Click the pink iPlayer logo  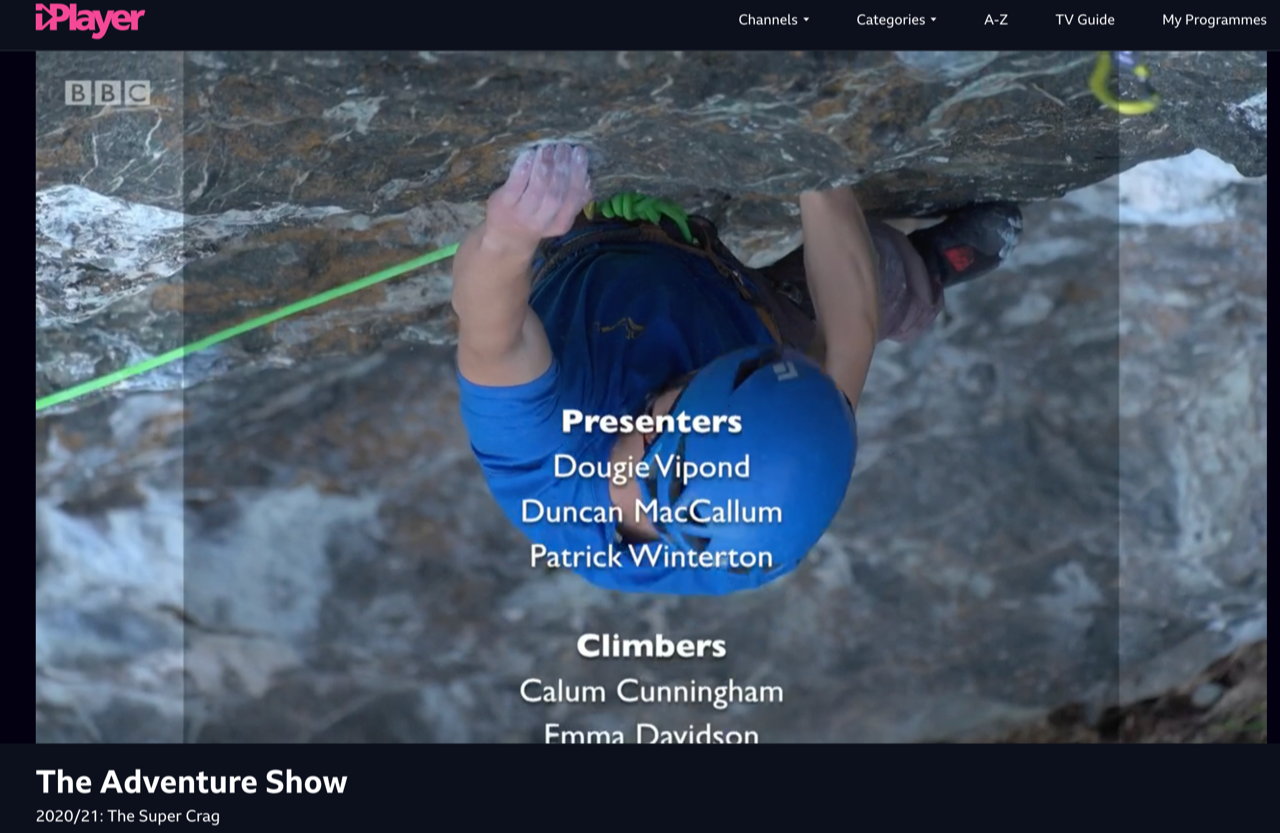(90, 19)
